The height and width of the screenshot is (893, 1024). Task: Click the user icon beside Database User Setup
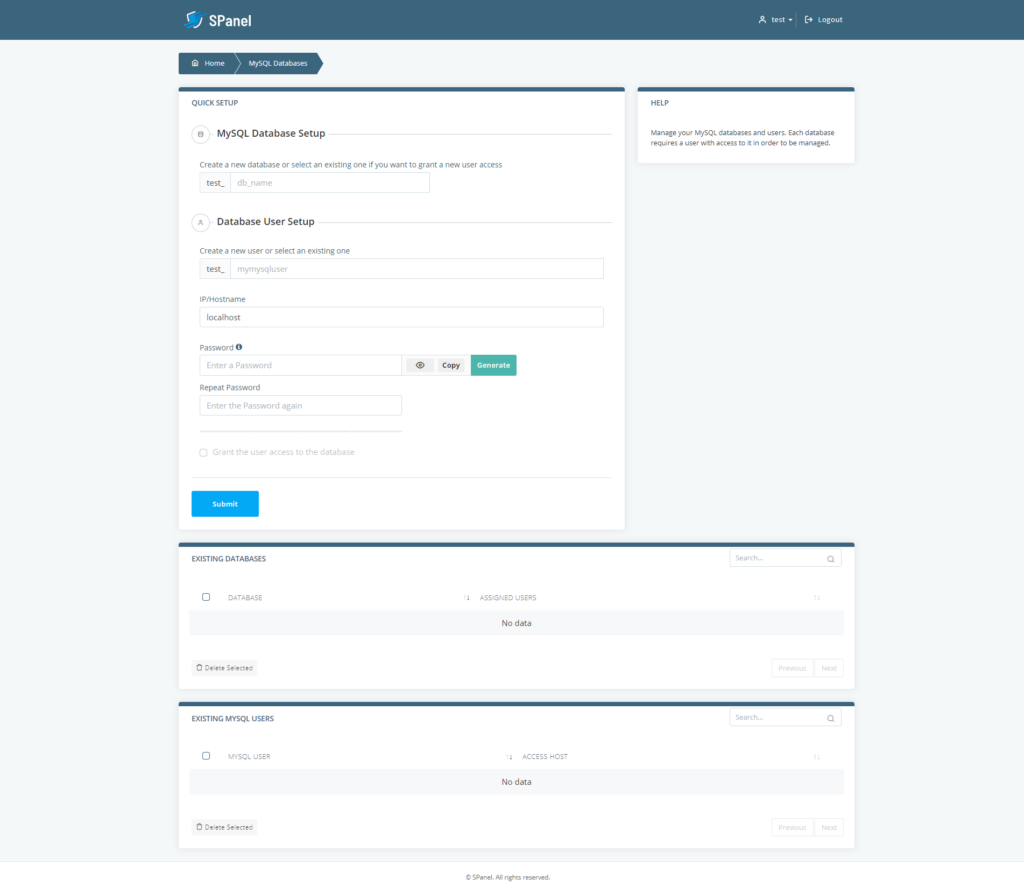tap(200, 222)
